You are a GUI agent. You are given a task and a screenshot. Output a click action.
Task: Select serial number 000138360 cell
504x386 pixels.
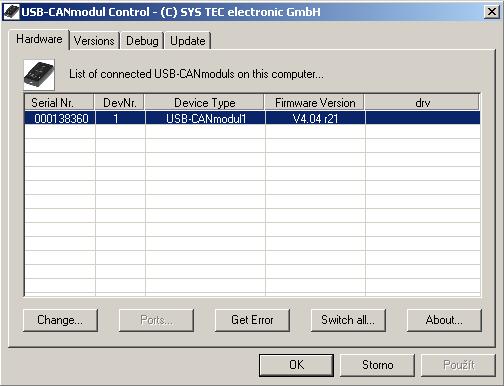(60, 118)
